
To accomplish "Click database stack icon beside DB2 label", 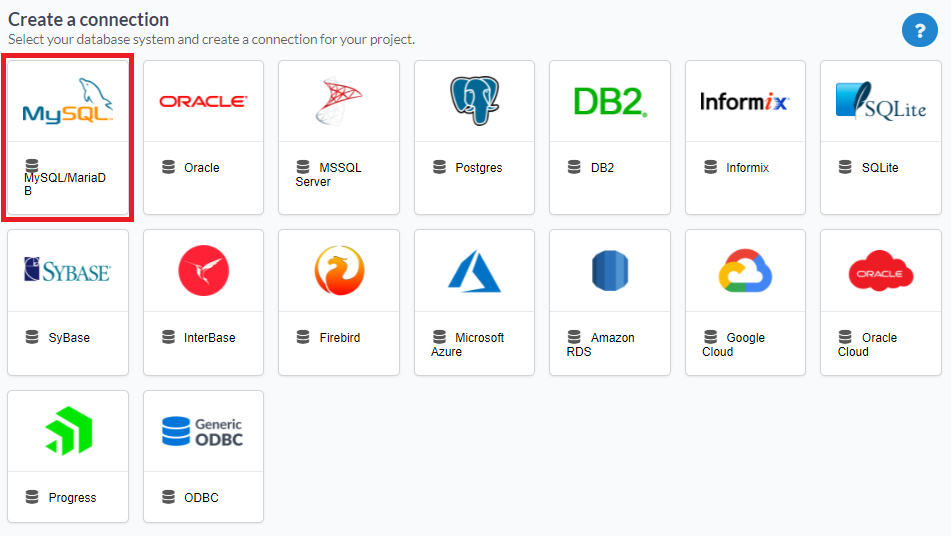I will point(574,167).
